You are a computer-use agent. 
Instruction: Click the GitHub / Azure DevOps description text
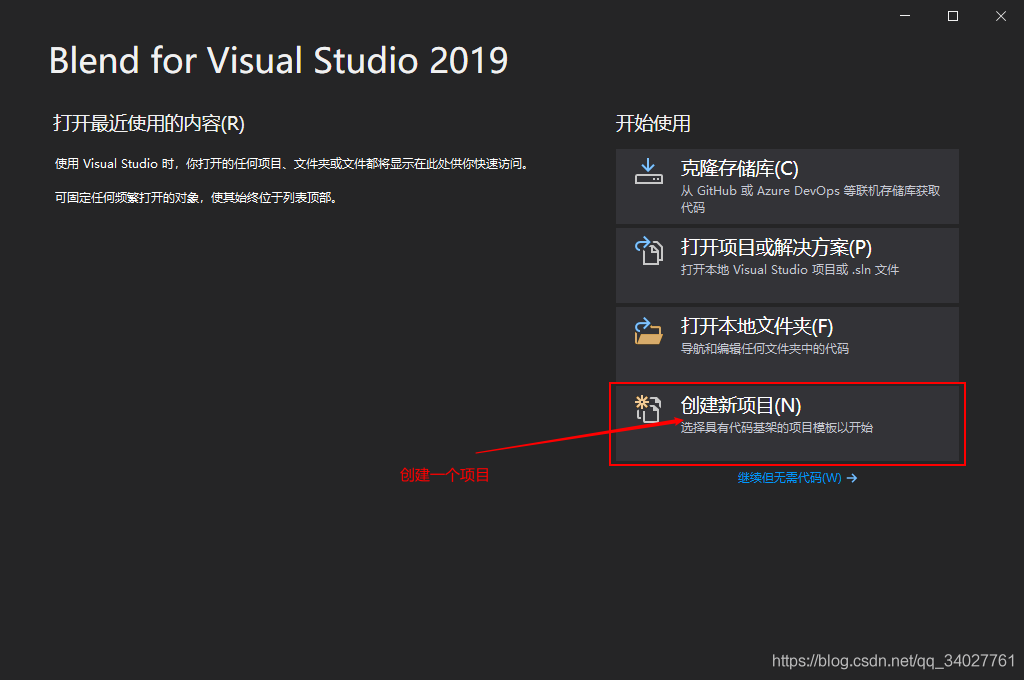(810, 199)
